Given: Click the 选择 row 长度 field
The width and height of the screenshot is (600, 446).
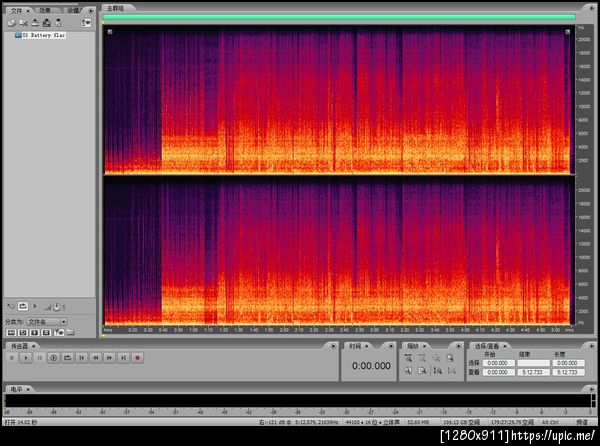Looking at the screenshot, I should tap(568, 363).
